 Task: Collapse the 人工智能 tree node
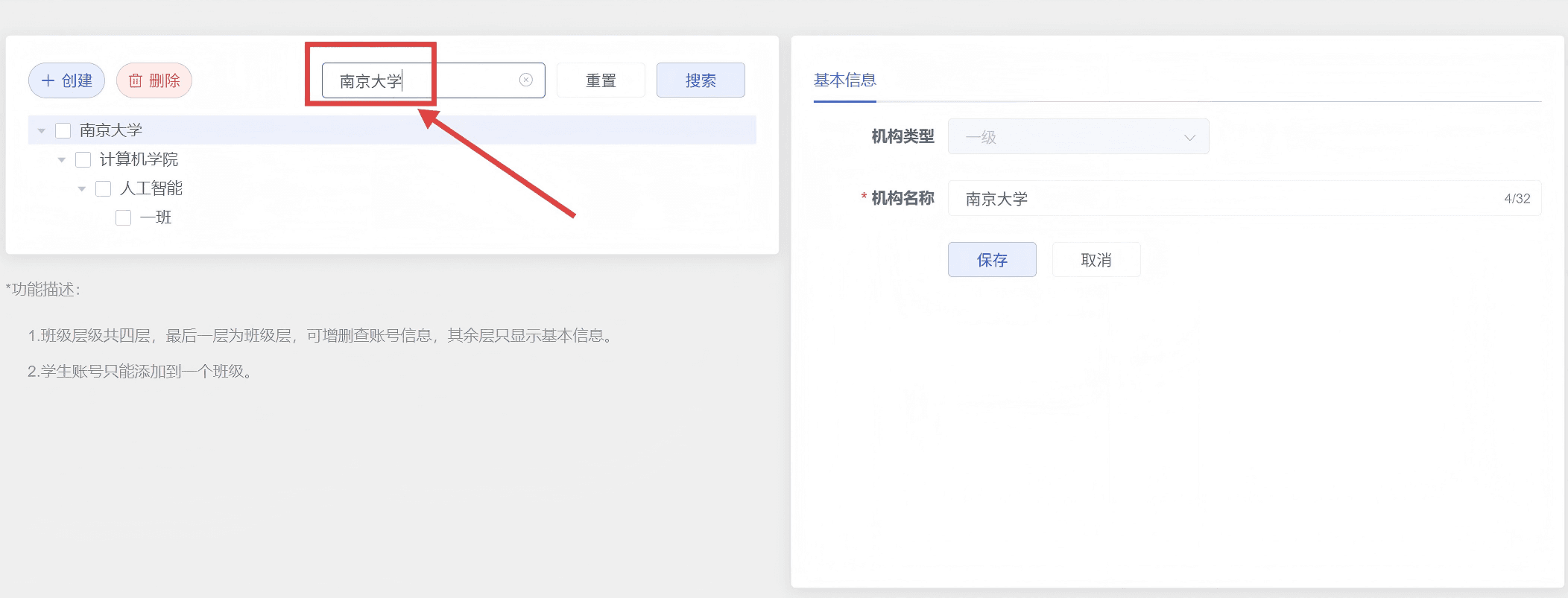coord(82,189)
